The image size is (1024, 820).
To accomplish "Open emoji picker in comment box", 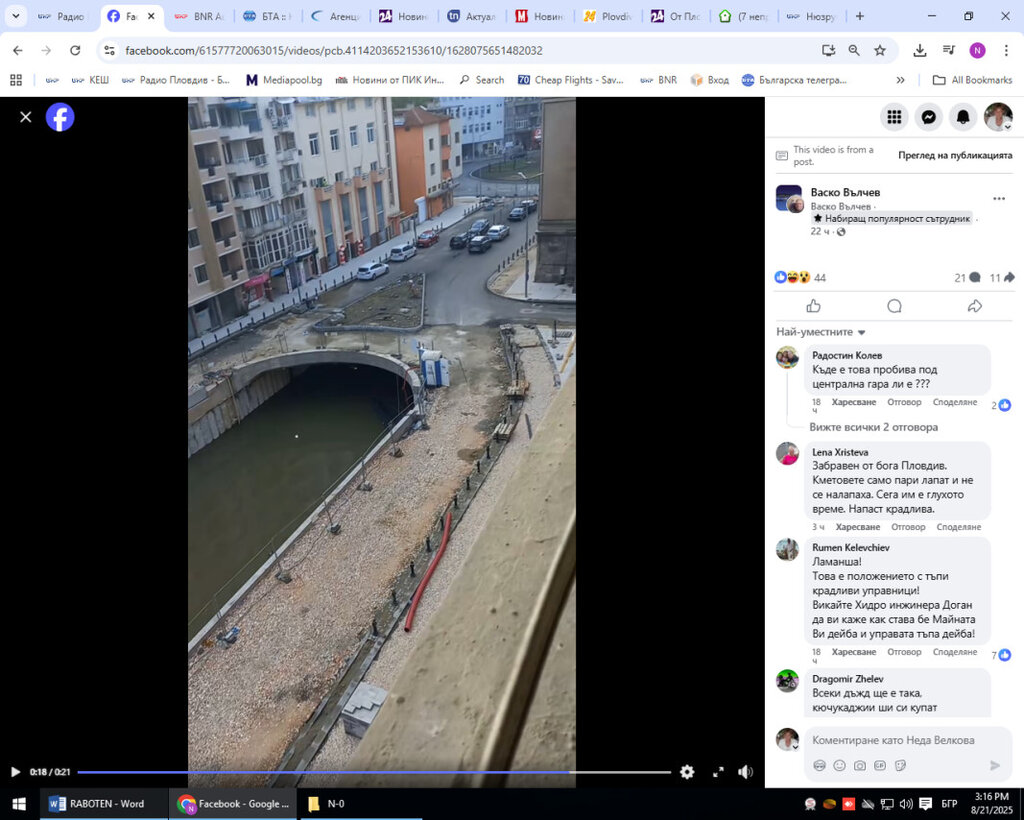I will pos(839,765).
